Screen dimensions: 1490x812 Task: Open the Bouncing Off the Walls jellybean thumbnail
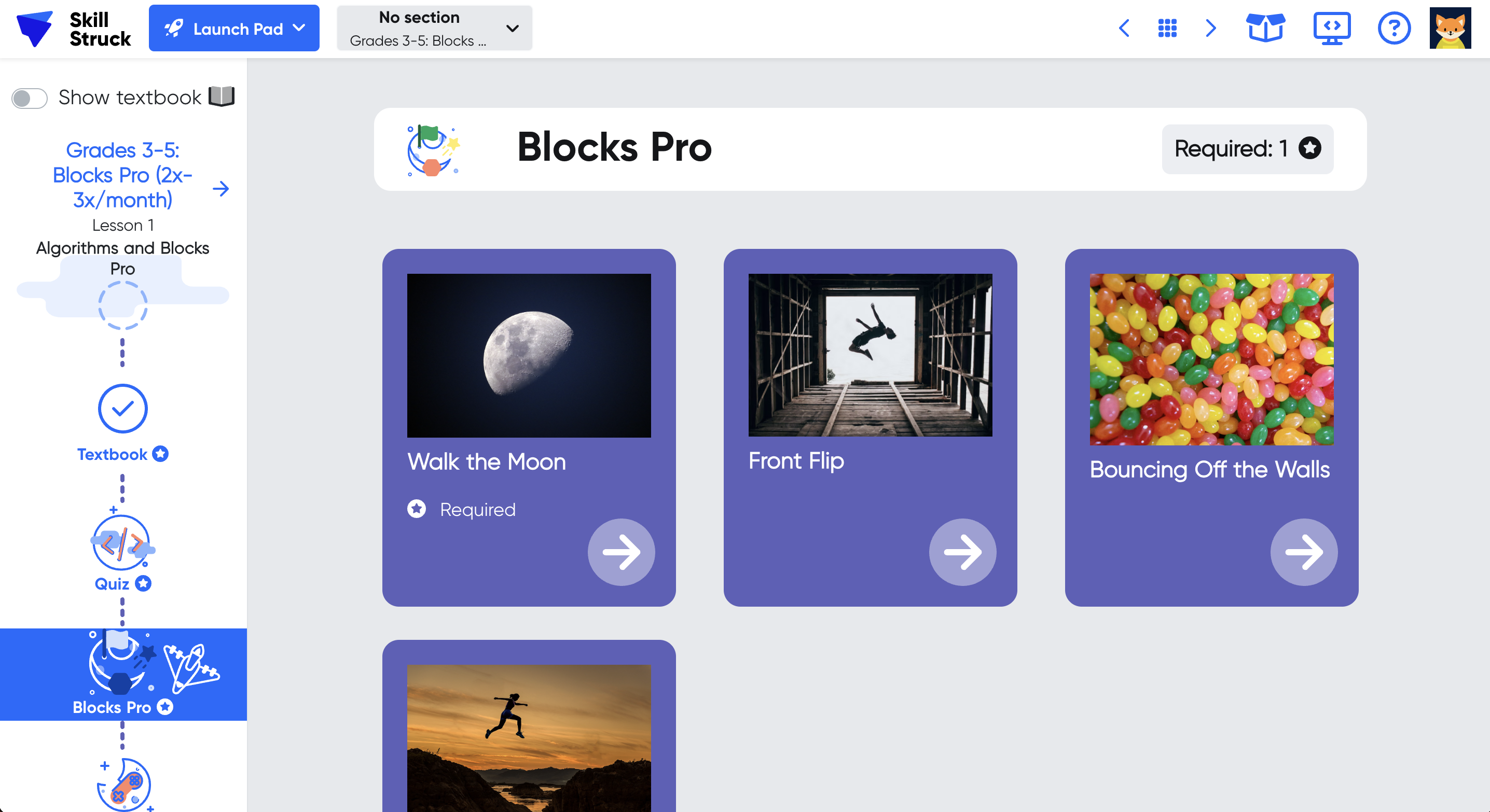pyautogui.click(x=1211, y=359)
